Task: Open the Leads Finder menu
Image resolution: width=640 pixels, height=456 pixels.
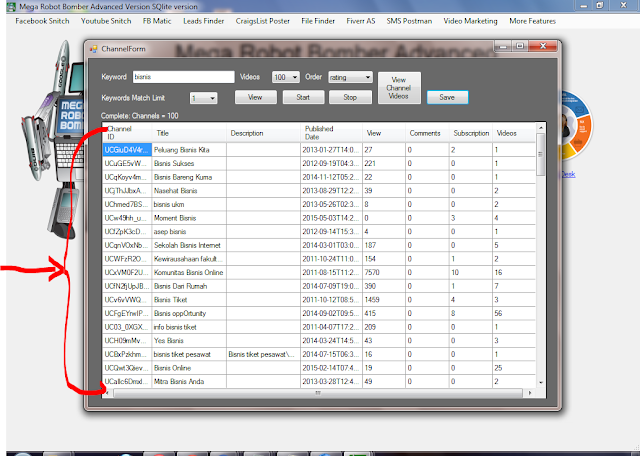Action: (x=204, y=21)
